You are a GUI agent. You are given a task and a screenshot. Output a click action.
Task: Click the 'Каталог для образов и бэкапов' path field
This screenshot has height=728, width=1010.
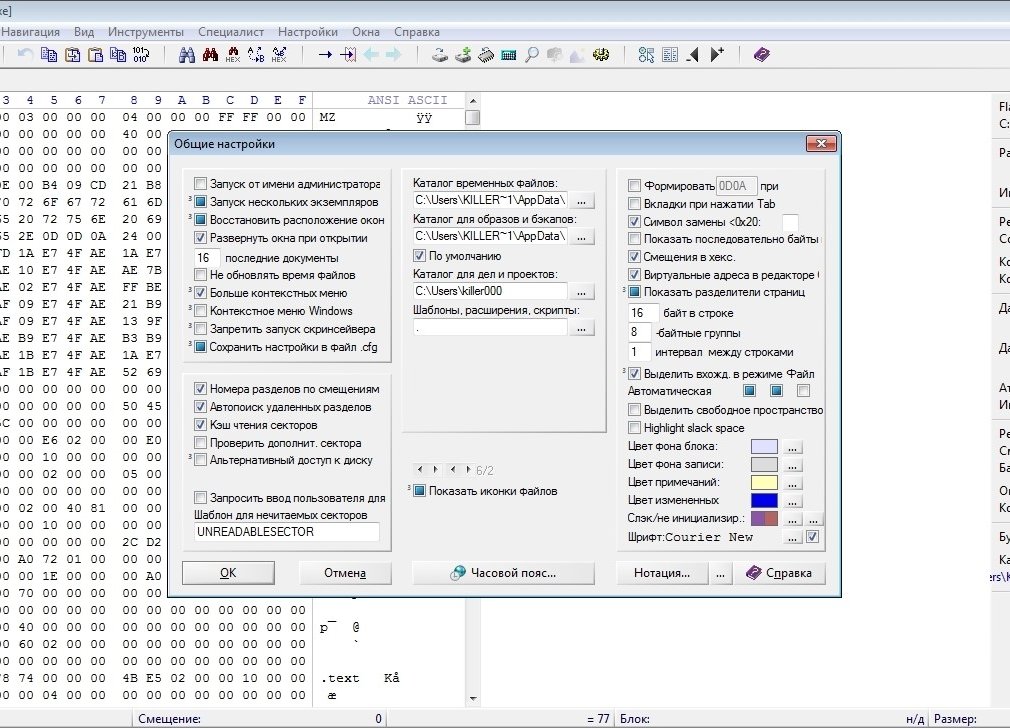coord(490,236)
